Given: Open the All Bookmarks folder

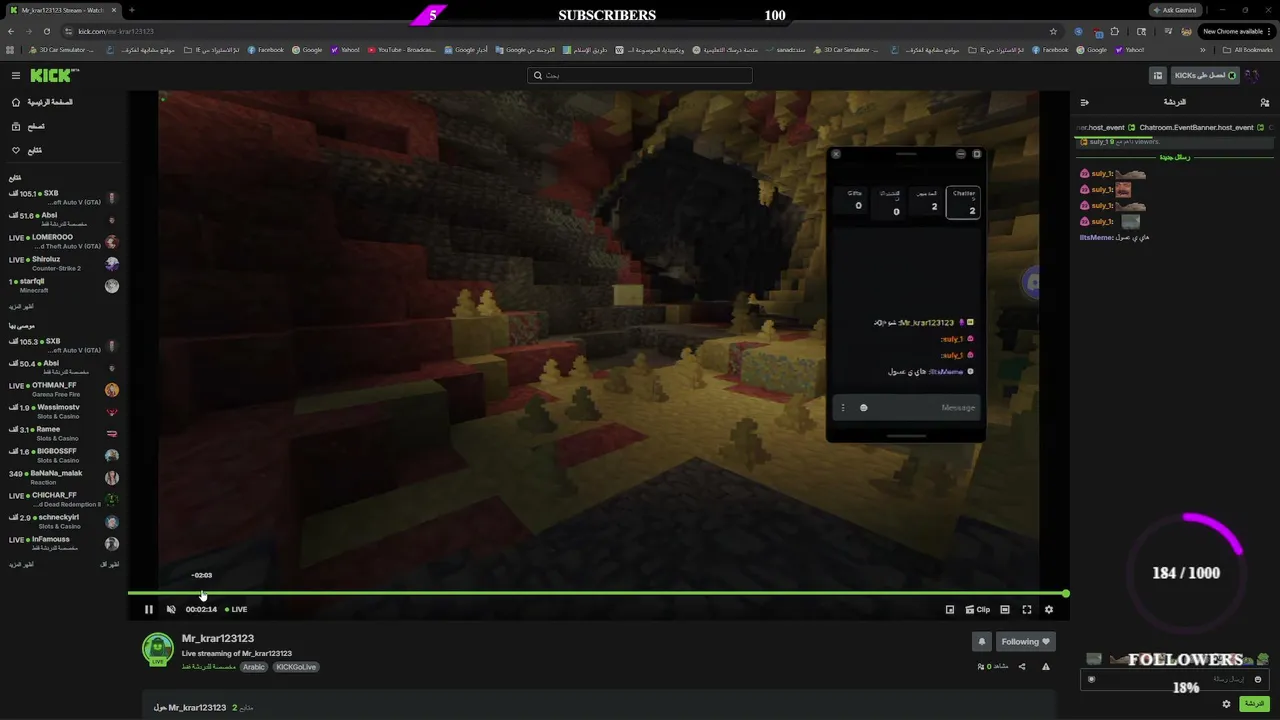Looking at the screenshot, I should [1248, 49].
